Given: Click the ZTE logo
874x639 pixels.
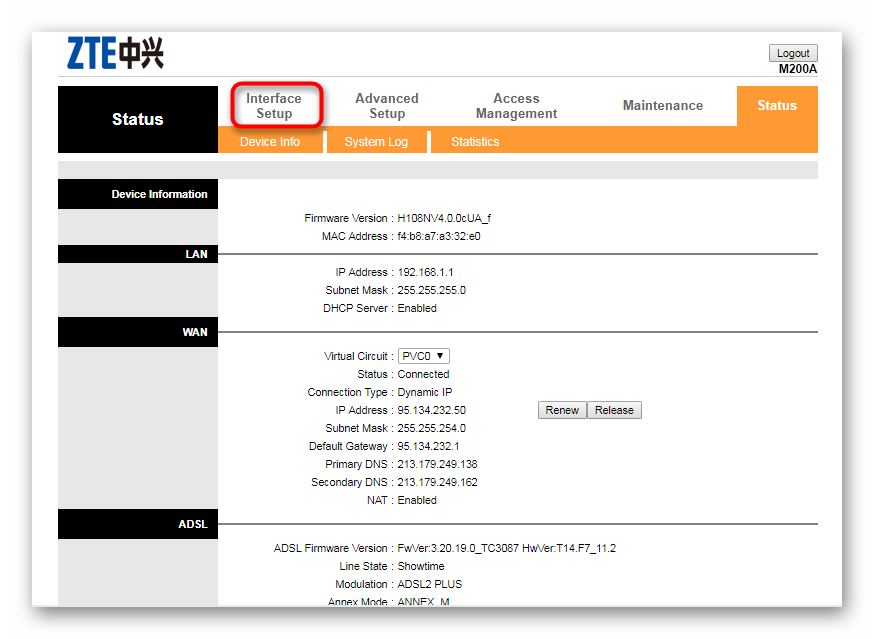Looking at the screenshot, I should pyautogui.click(x=115, y=53).
